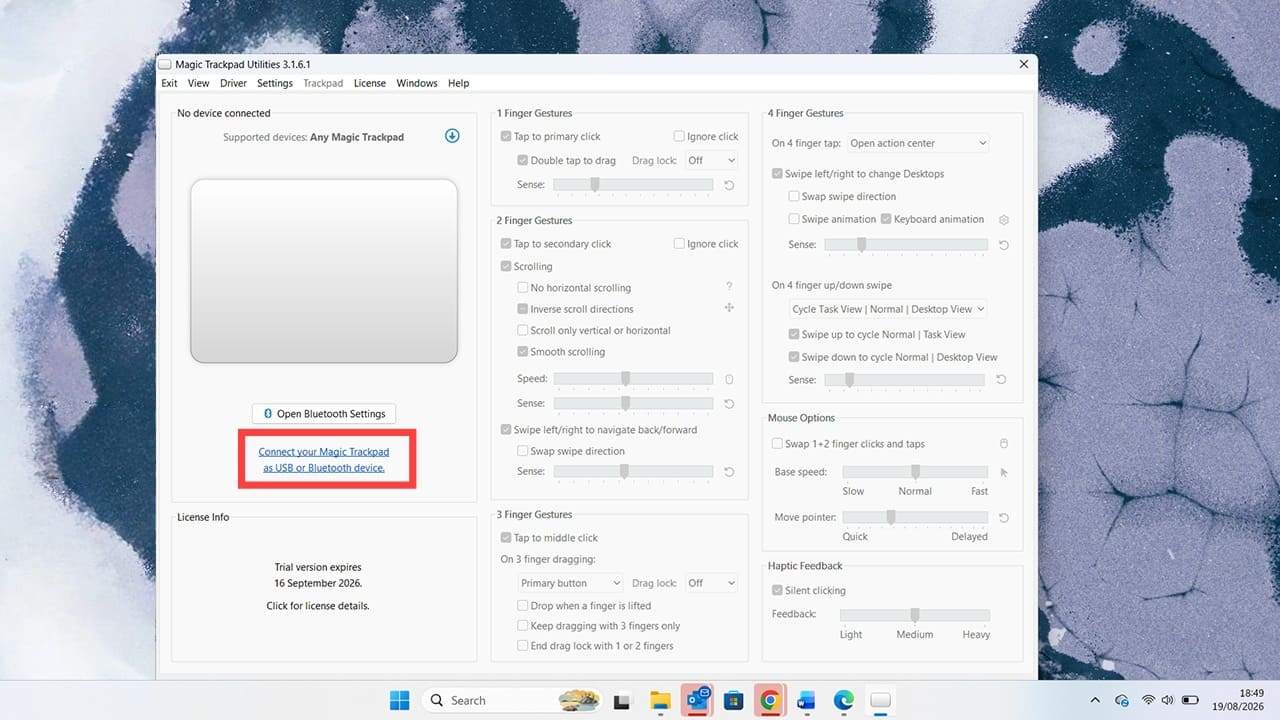
Task: Open the Help menu
Action: pyautogui.click(x=459, y=83)
